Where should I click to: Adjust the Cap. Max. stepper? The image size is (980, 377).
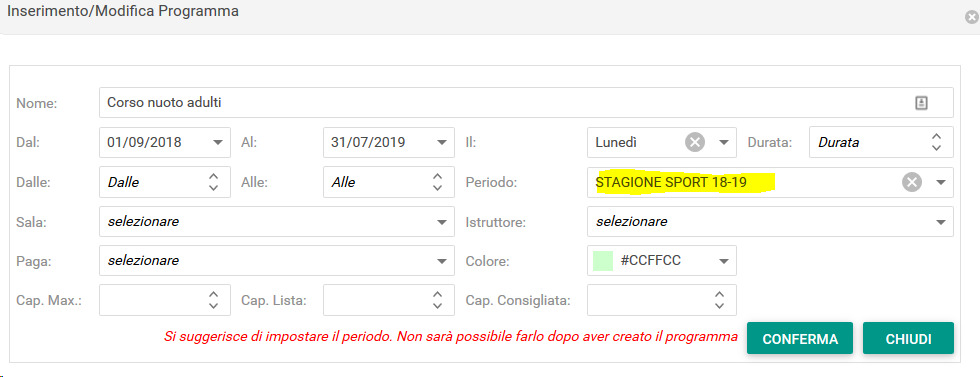[213, 300]
